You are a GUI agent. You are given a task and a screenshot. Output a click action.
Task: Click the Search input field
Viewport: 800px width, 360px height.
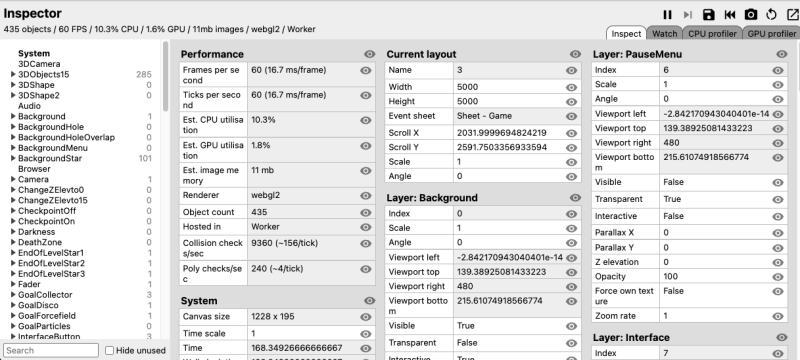(51, 350)
